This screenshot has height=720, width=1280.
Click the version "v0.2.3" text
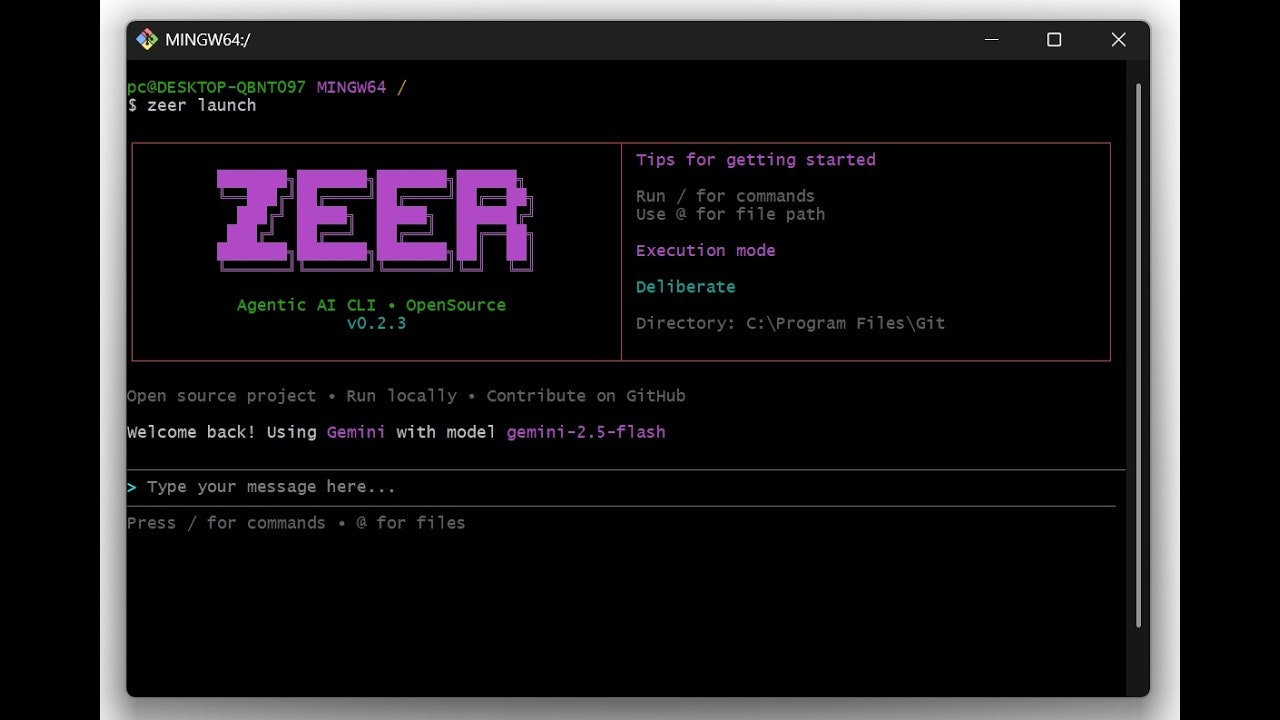point(376,323)
